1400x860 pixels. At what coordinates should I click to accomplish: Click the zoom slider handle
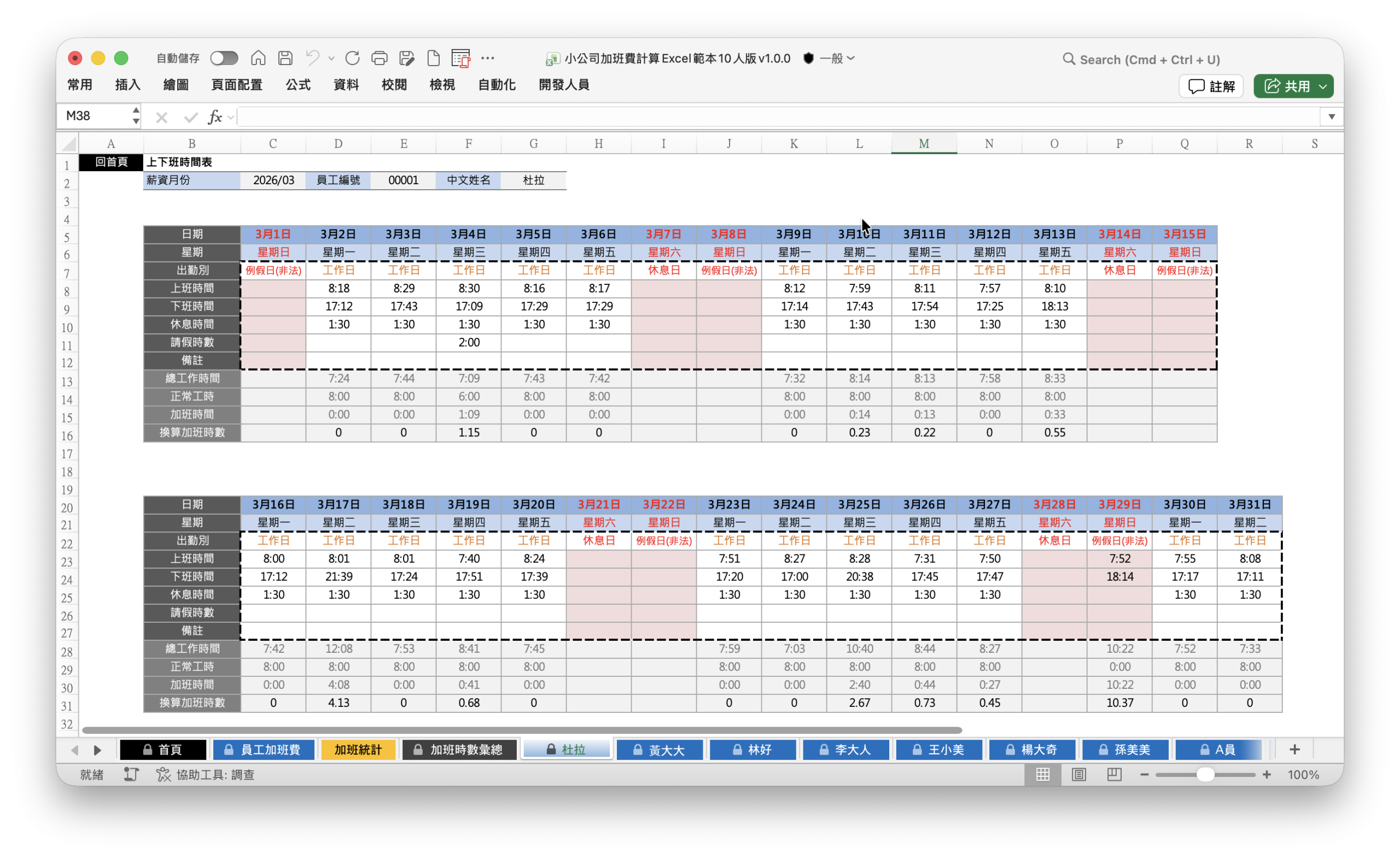1205,774
